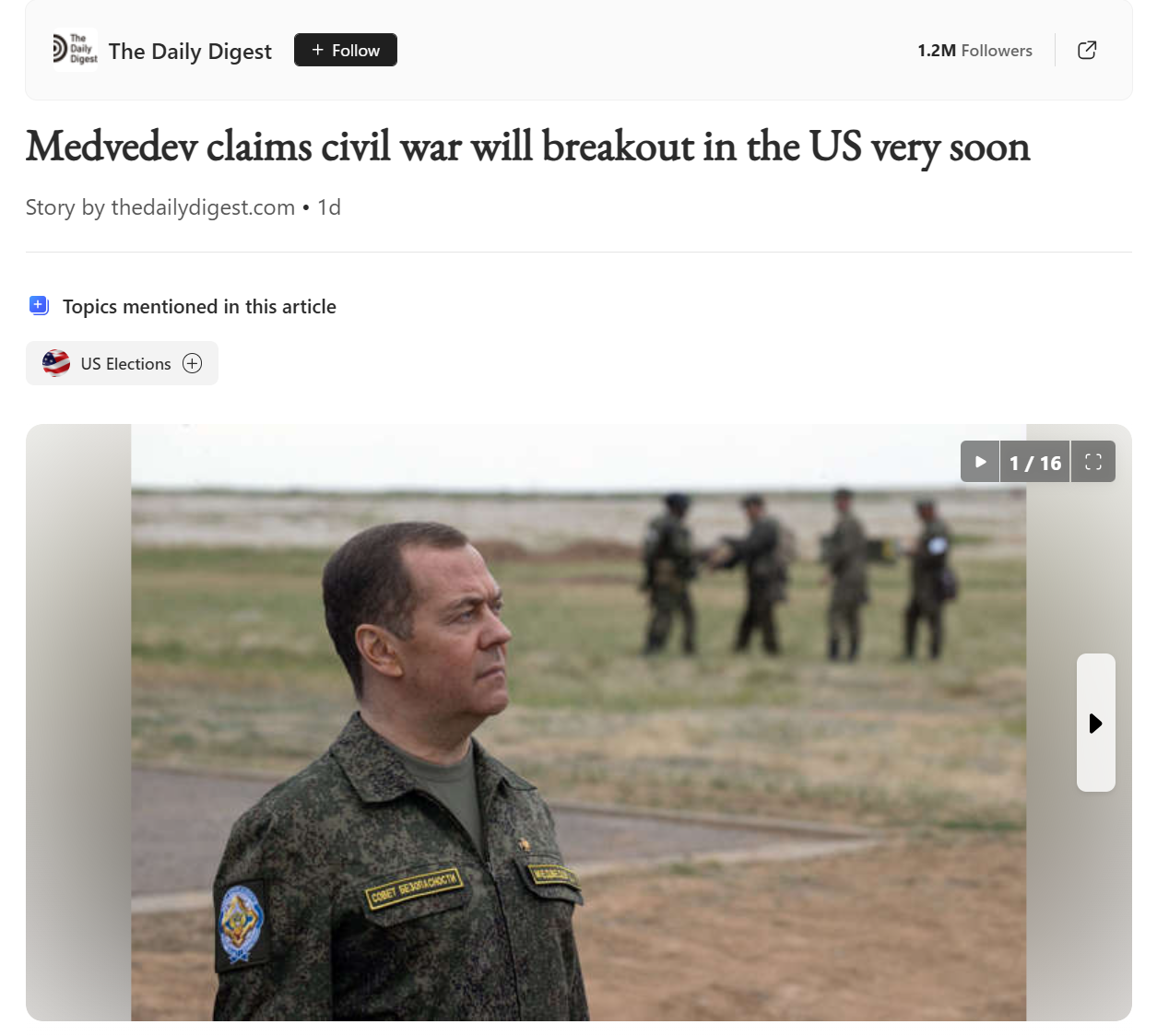Click the Medvedev slideshow photo
Image resolution: width=1169 pixels, height=1036 pixels.
[x=578, y=723]
